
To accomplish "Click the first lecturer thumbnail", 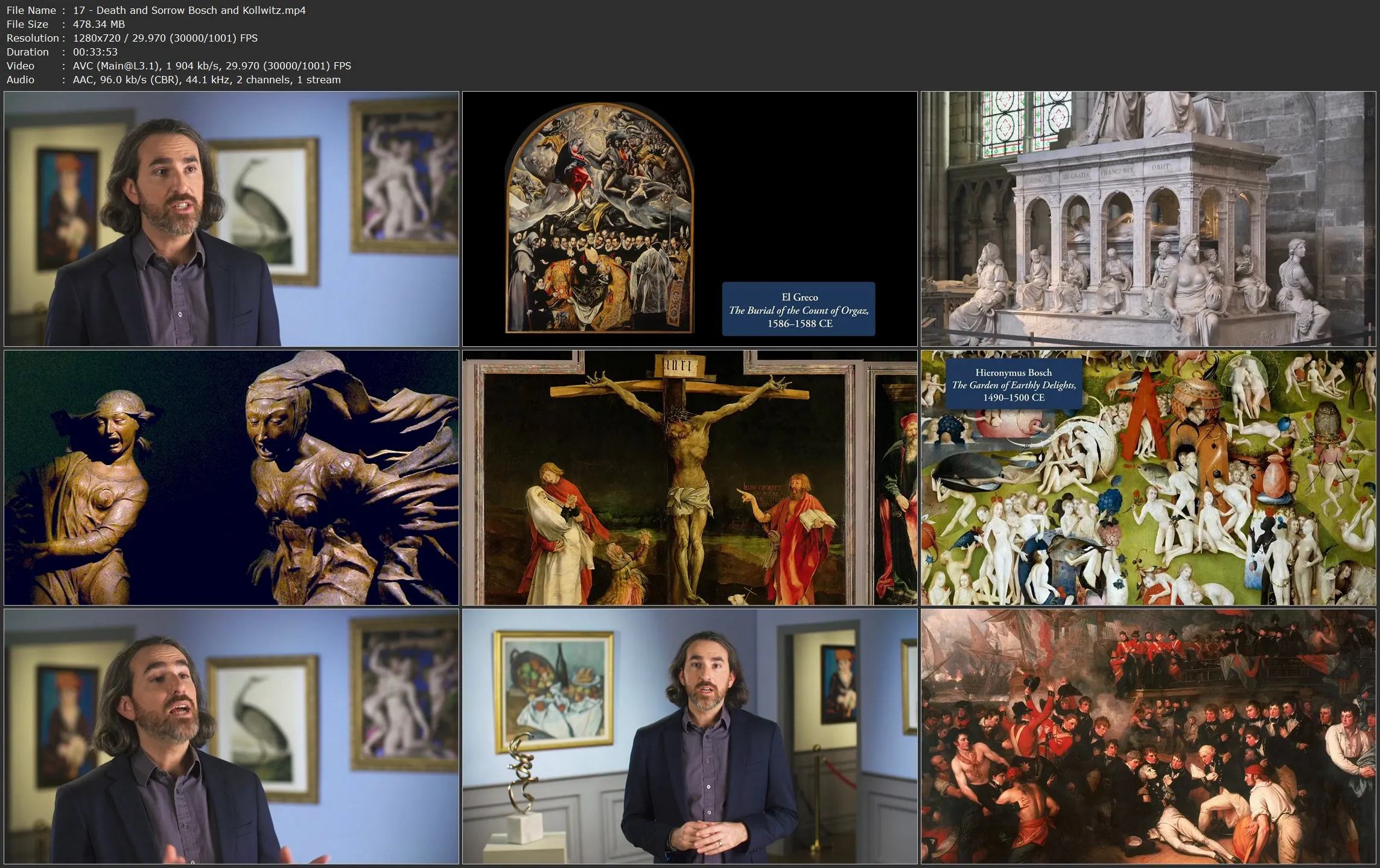I will pyautogui.click(x=231, y=218).
